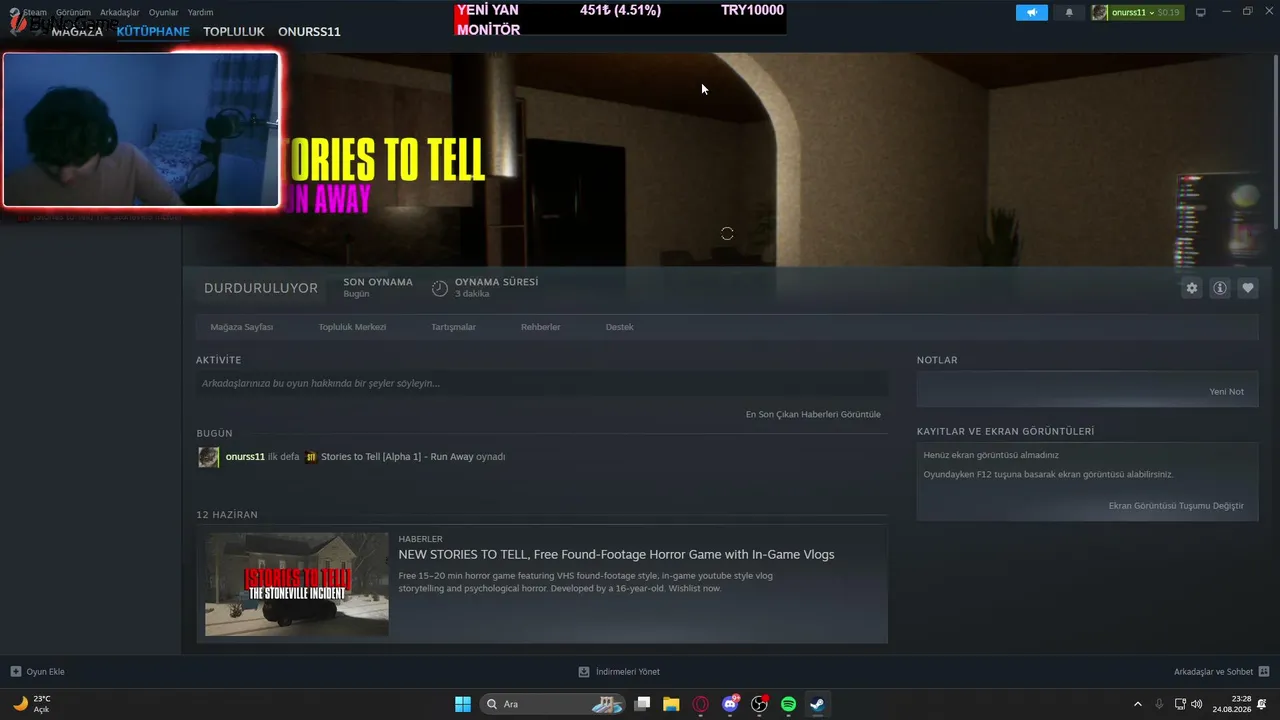Open File Explorer from the taskbar
The height and width of the screenshot is (720, 1280).
click(671, 704)
